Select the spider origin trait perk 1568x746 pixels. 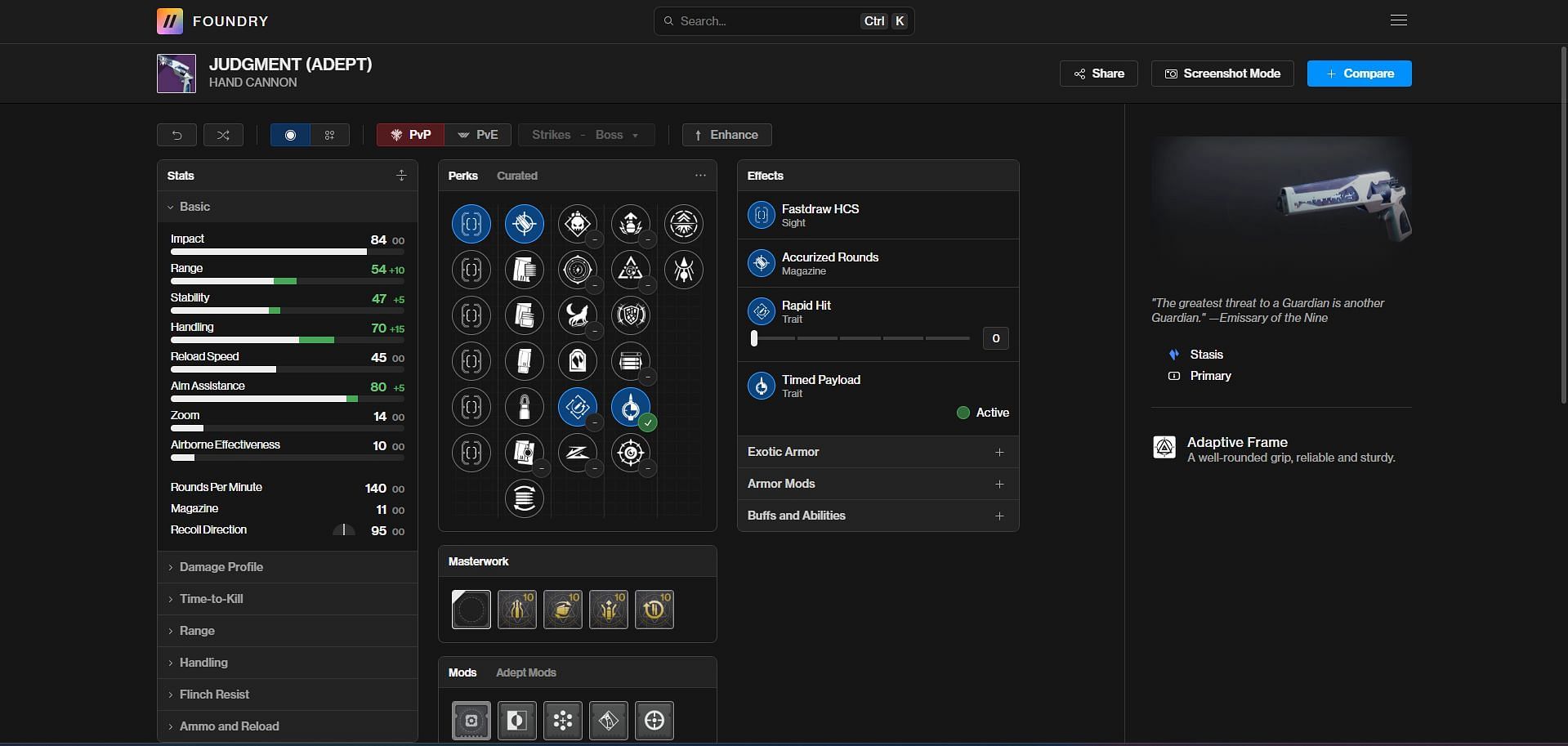pyautogui.click(x=684, y=270)
